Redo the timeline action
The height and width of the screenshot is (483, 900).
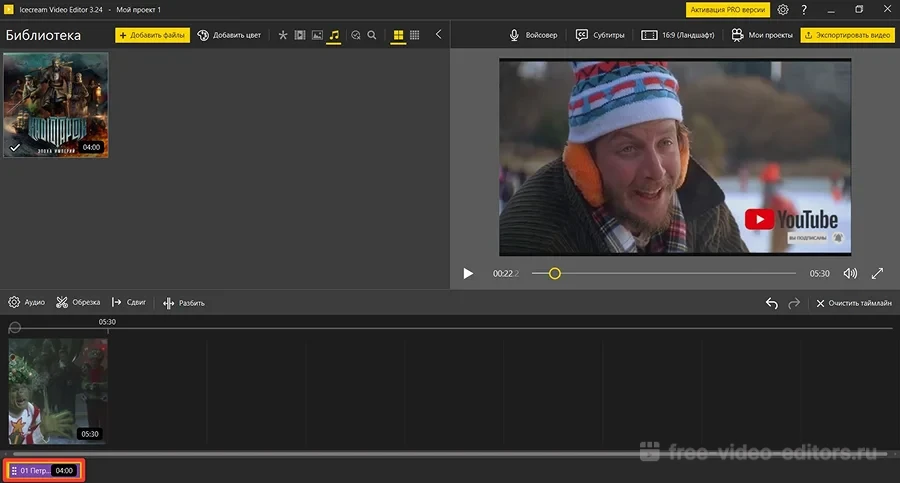[794, 303]
